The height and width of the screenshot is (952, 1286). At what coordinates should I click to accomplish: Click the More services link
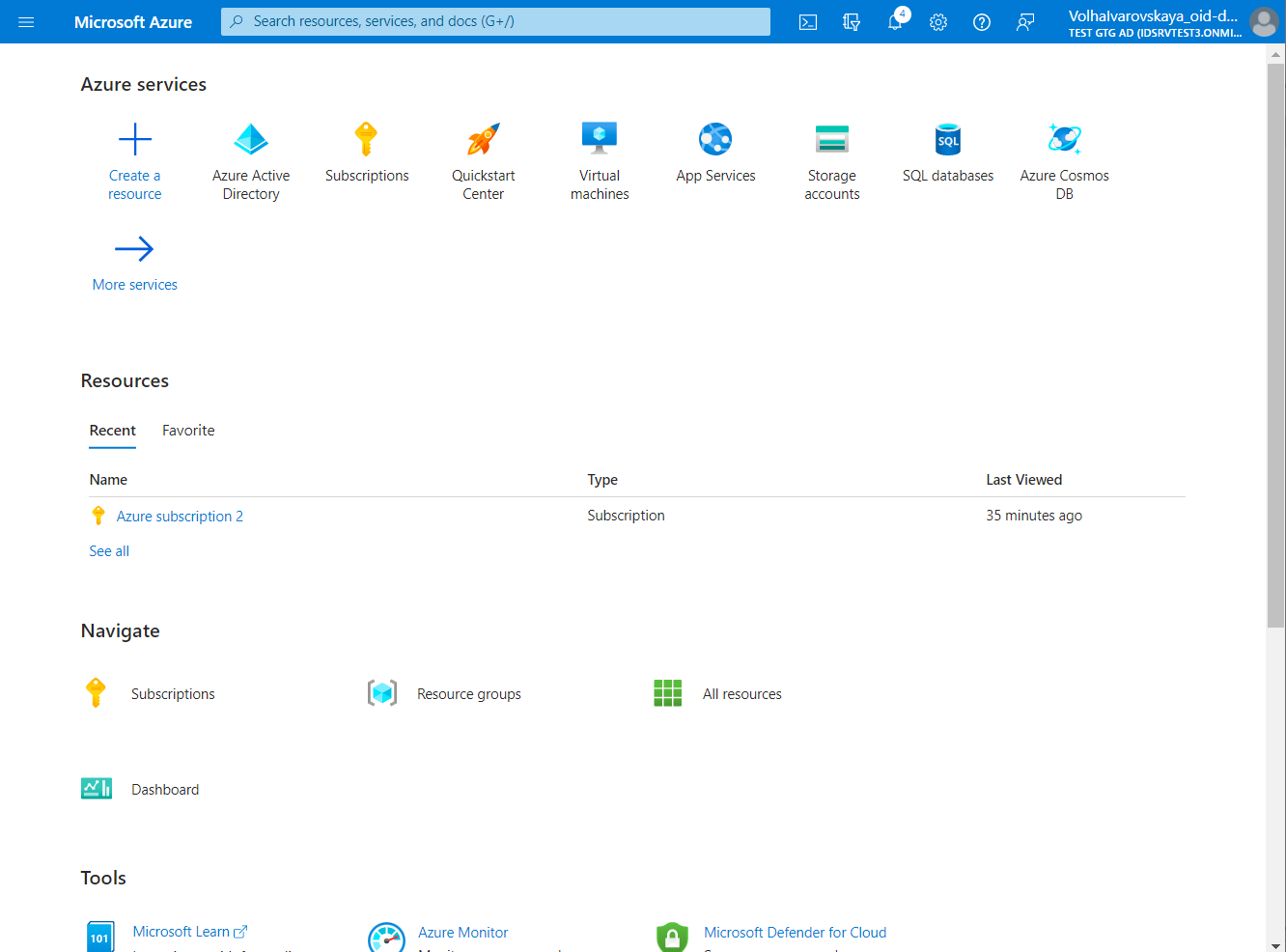coord(134,284)
